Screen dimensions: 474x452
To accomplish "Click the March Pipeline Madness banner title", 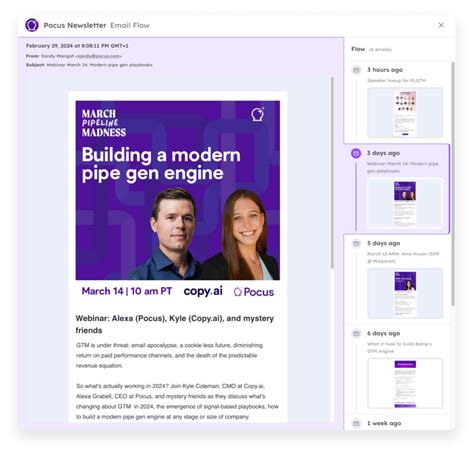I will coord(104,123).
